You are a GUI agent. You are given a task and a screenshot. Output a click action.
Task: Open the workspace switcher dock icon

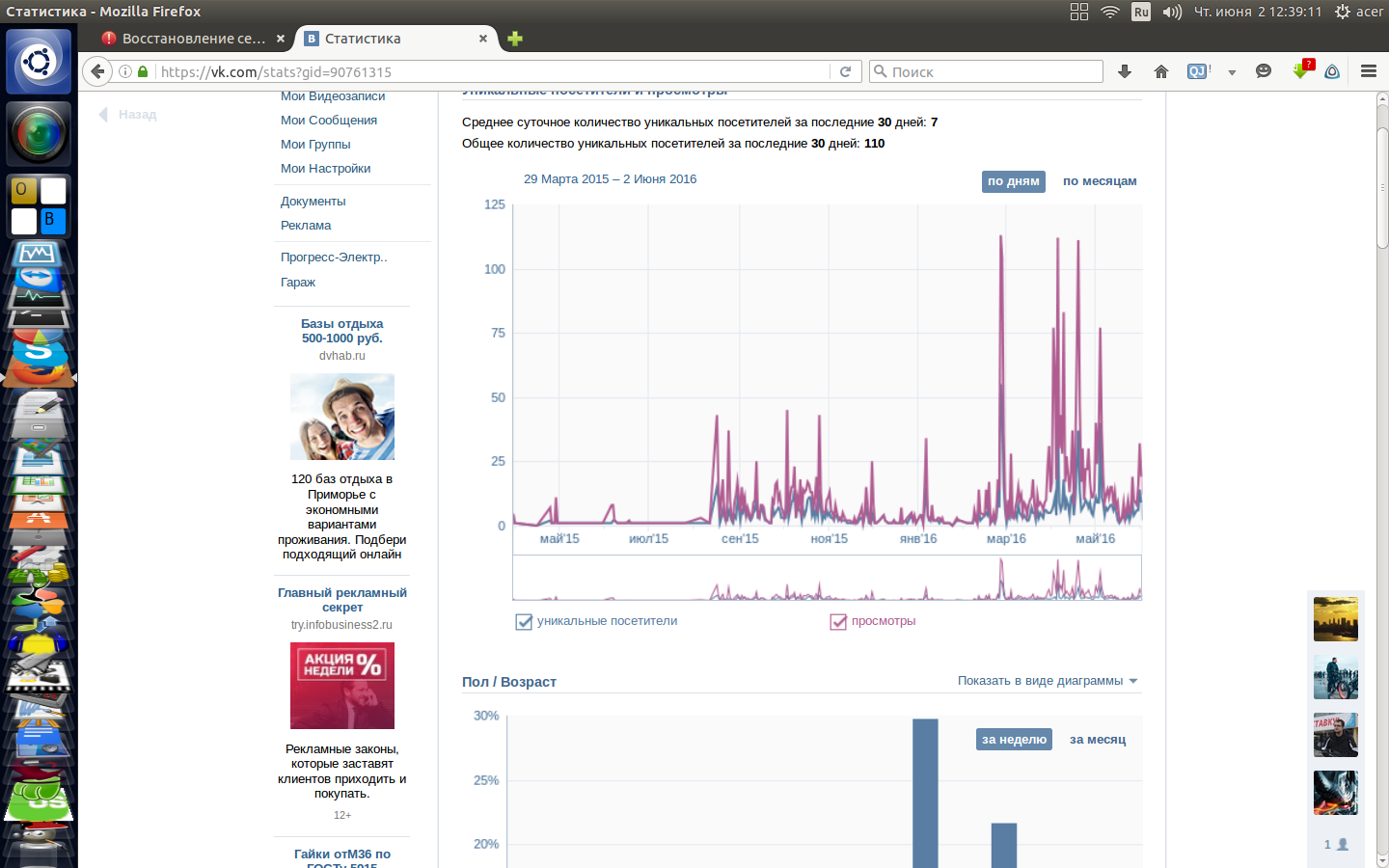point(39,205)
